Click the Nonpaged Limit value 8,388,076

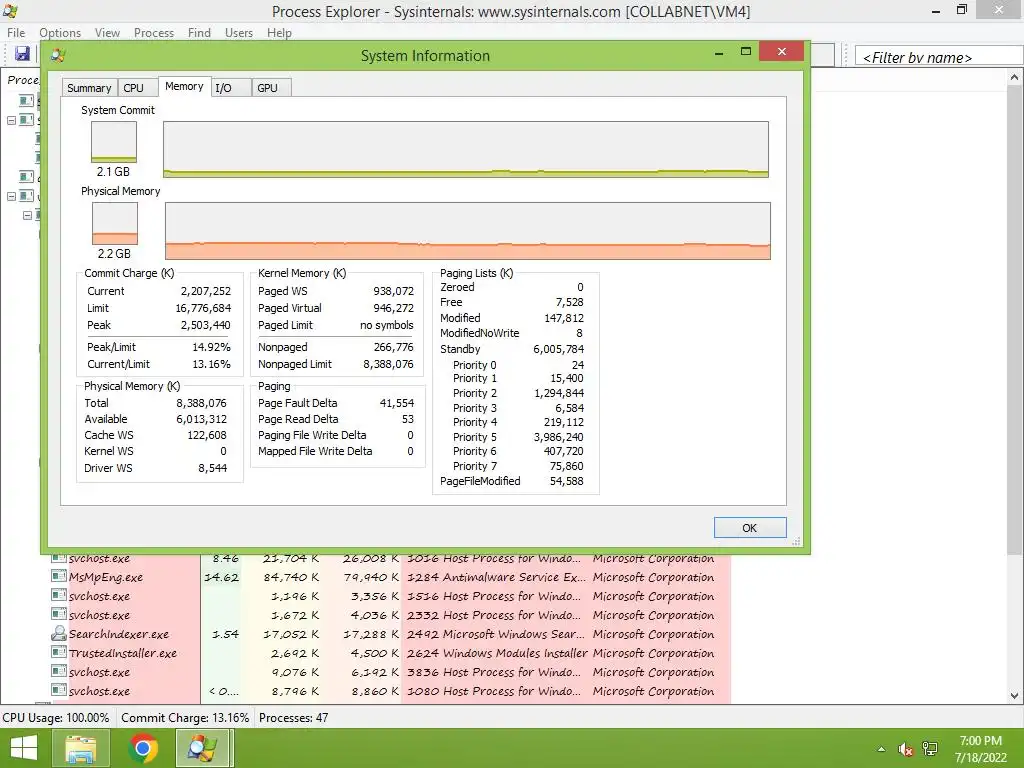[388, 364]
